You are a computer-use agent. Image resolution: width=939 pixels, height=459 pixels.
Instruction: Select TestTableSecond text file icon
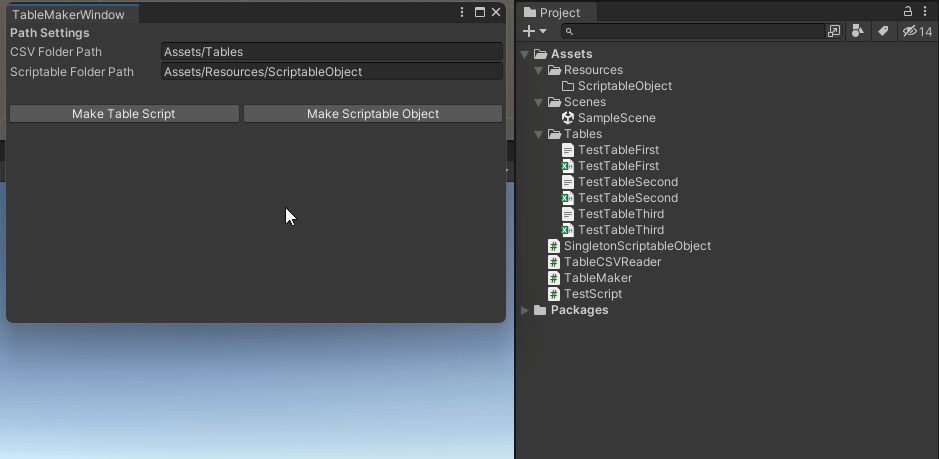[x=568, y=182]
